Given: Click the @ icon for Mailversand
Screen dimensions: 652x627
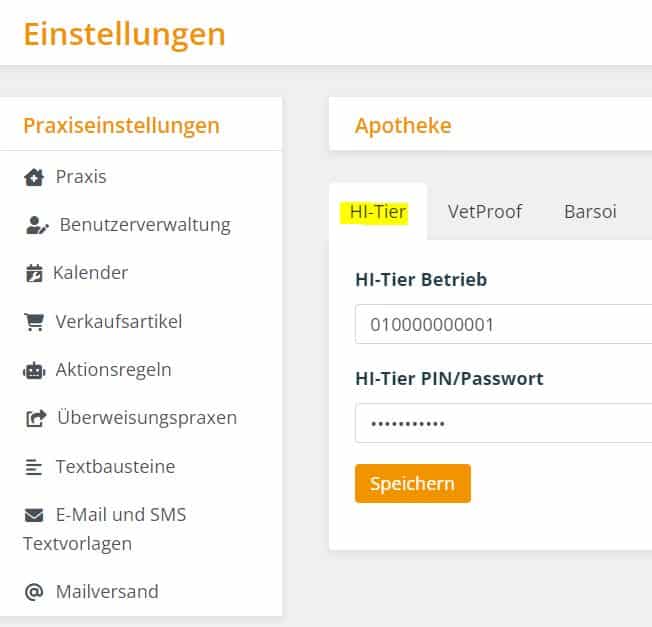Looking at the screenshot, I should click(x=34, y=592).
